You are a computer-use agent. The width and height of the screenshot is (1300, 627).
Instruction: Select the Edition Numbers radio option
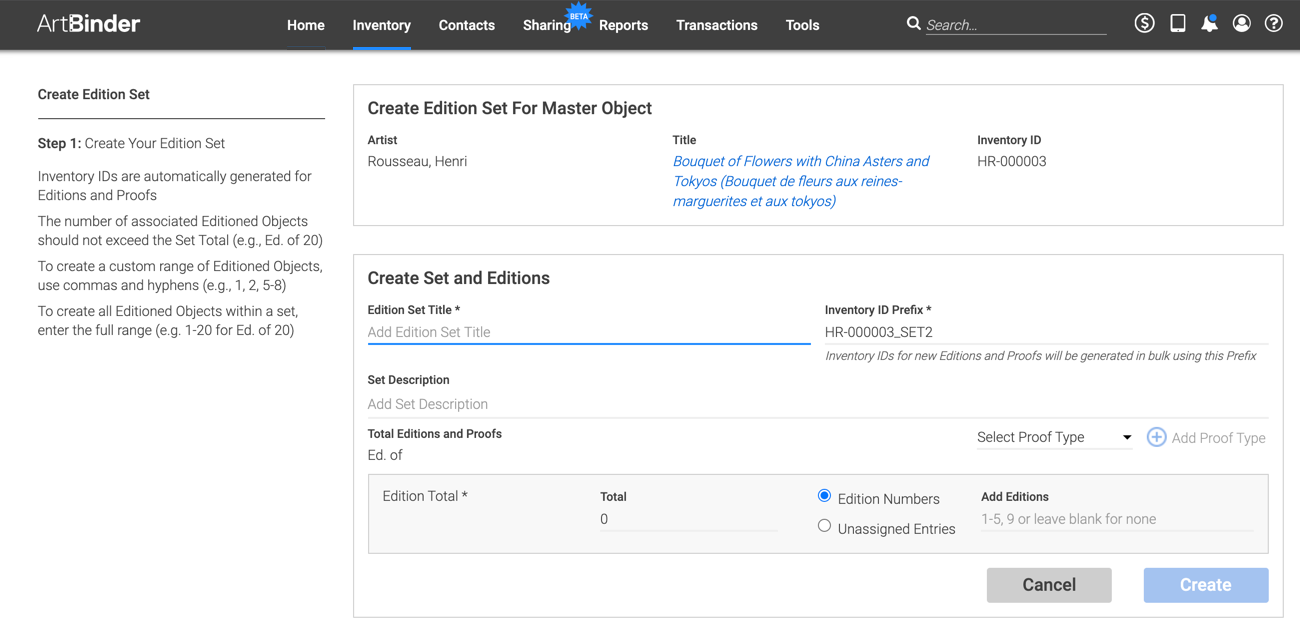824,496
